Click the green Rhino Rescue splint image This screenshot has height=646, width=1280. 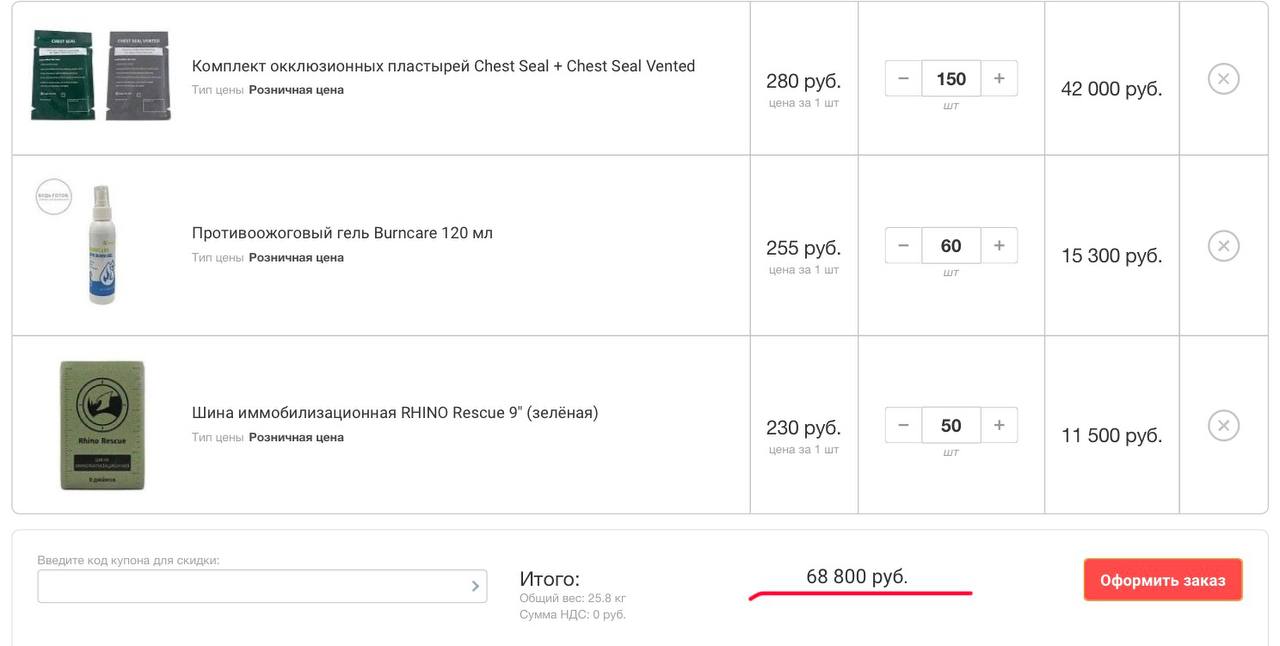tap(102, 425)
